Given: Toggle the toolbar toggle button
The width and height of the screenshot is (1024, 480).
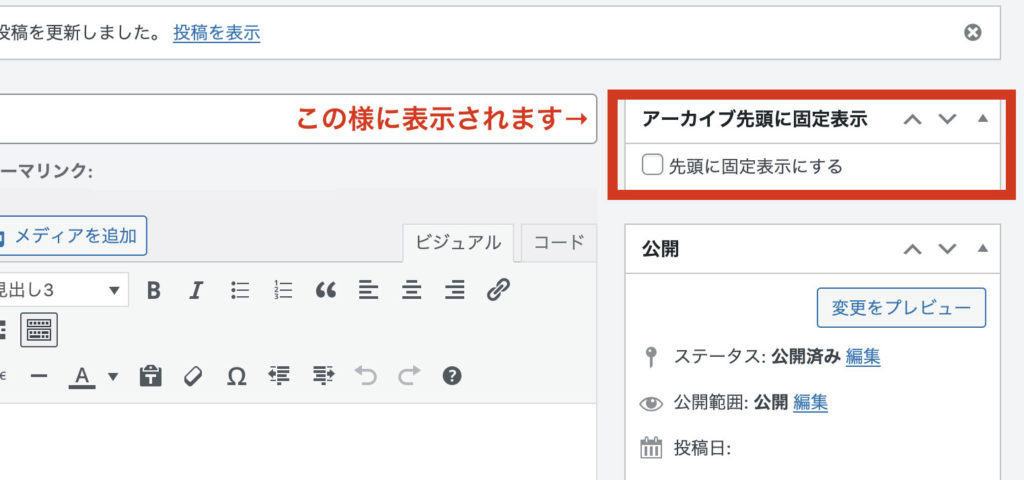Looking at the screenshot, I should coord(39,329).
